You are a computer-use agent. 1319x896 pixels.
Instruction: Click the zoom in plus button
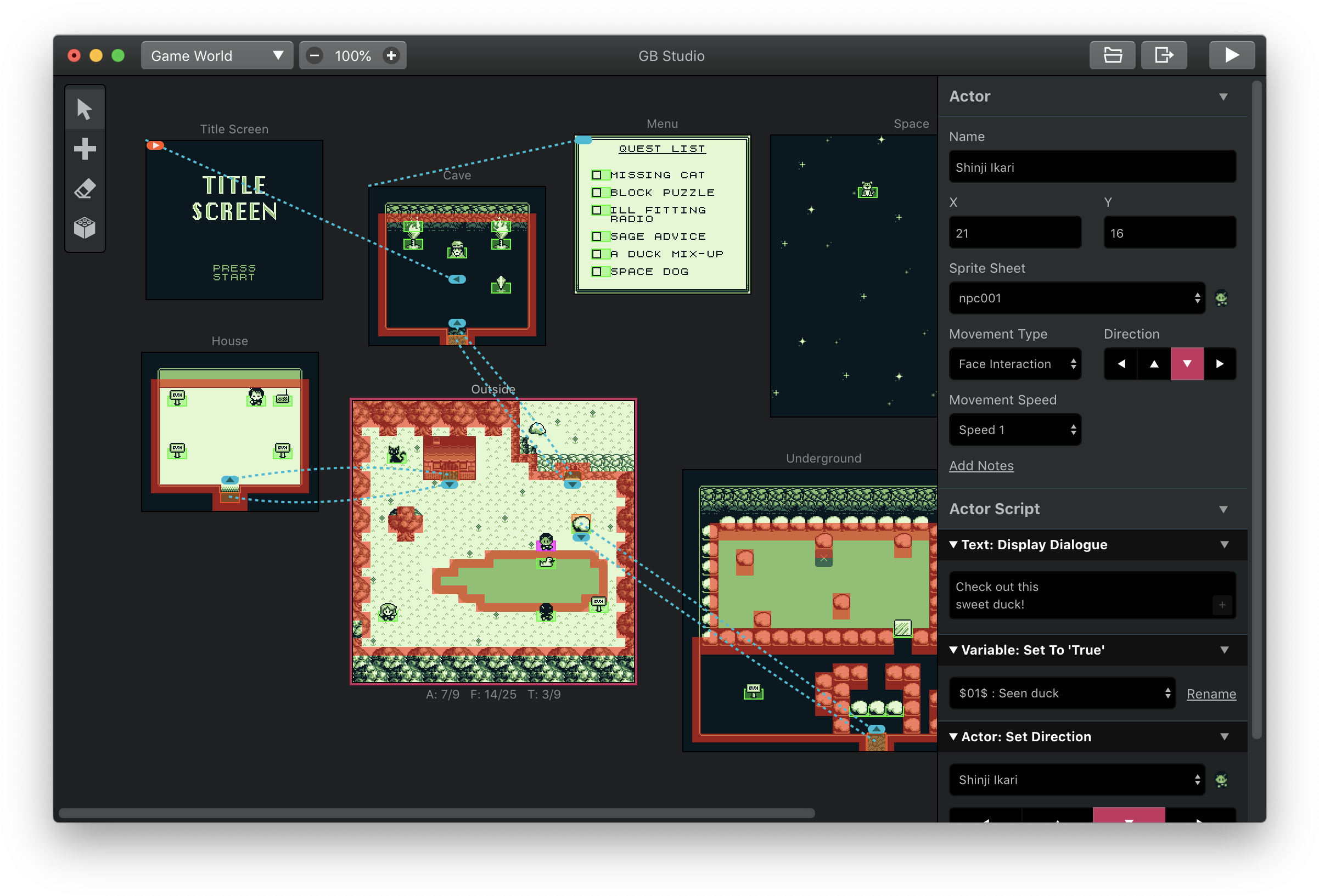pyautogui.click(x=391, y=55)
